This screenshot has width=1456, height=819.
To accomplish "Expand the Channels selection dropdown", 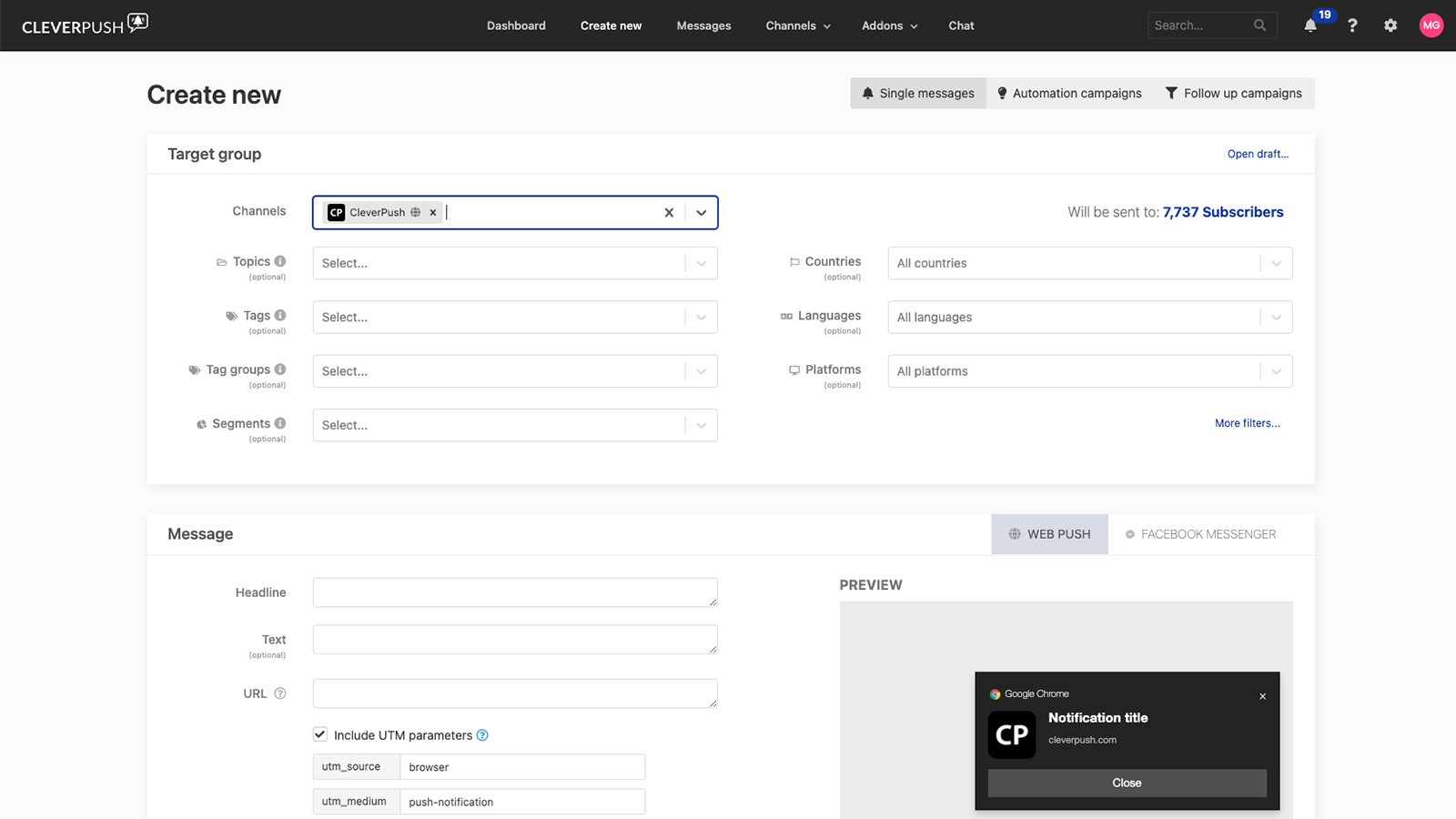I will [701, 212].
